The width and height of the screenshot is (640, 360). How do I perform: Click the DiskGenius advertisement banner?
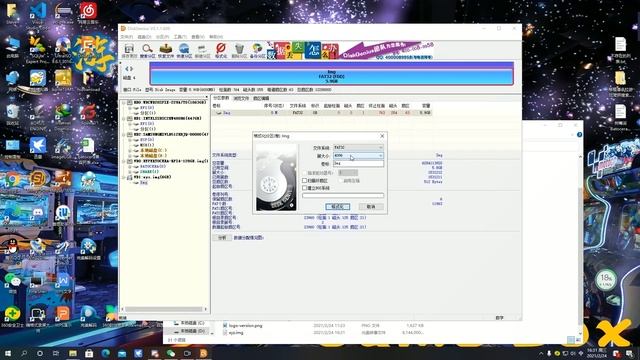351,50
